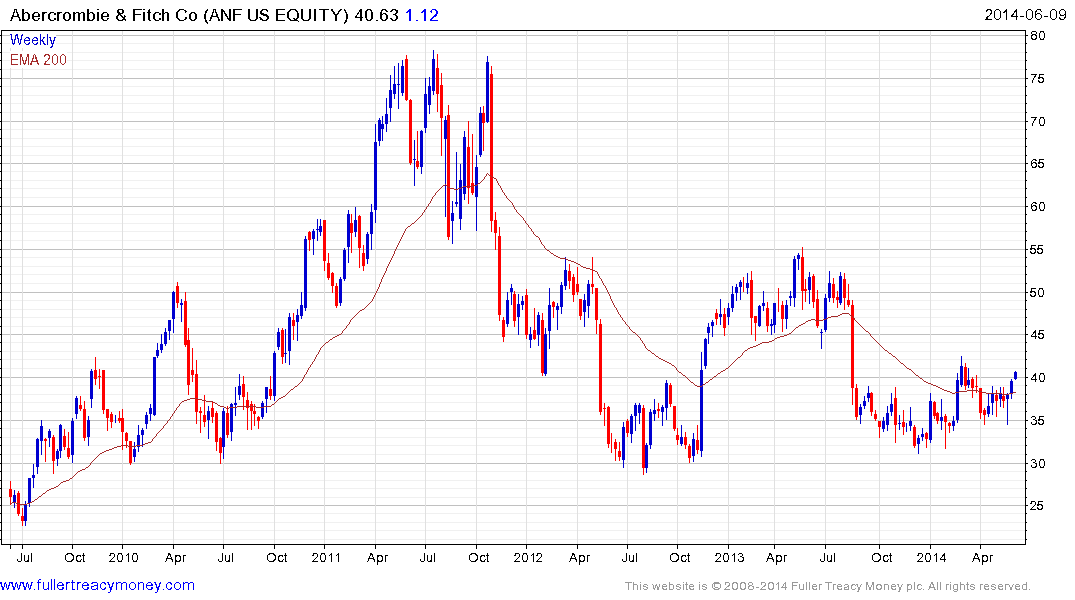Screen dimensions: 1075x600
Task: Click the chart date 2014-06-09
Action: click(1026, 15)
